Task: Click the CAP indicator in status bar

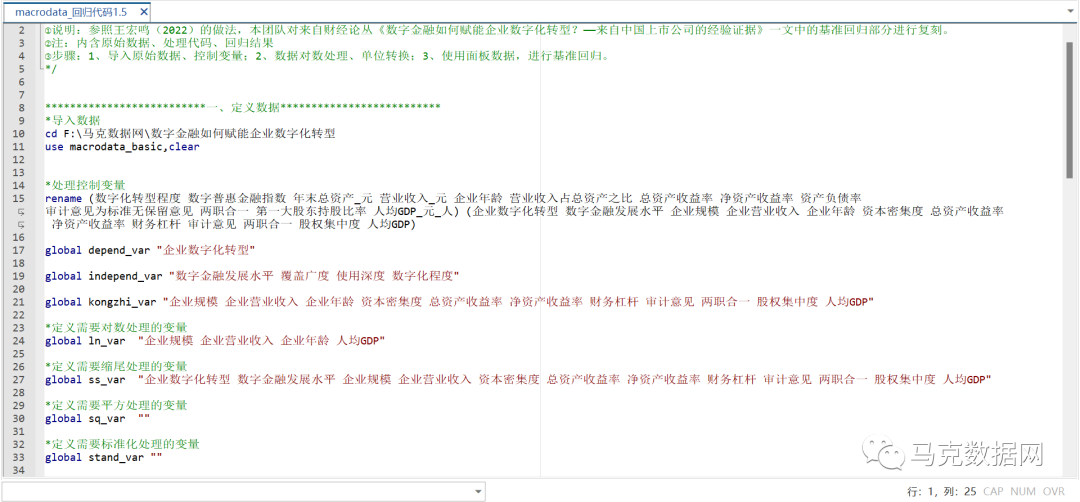Action: point(993,492)
